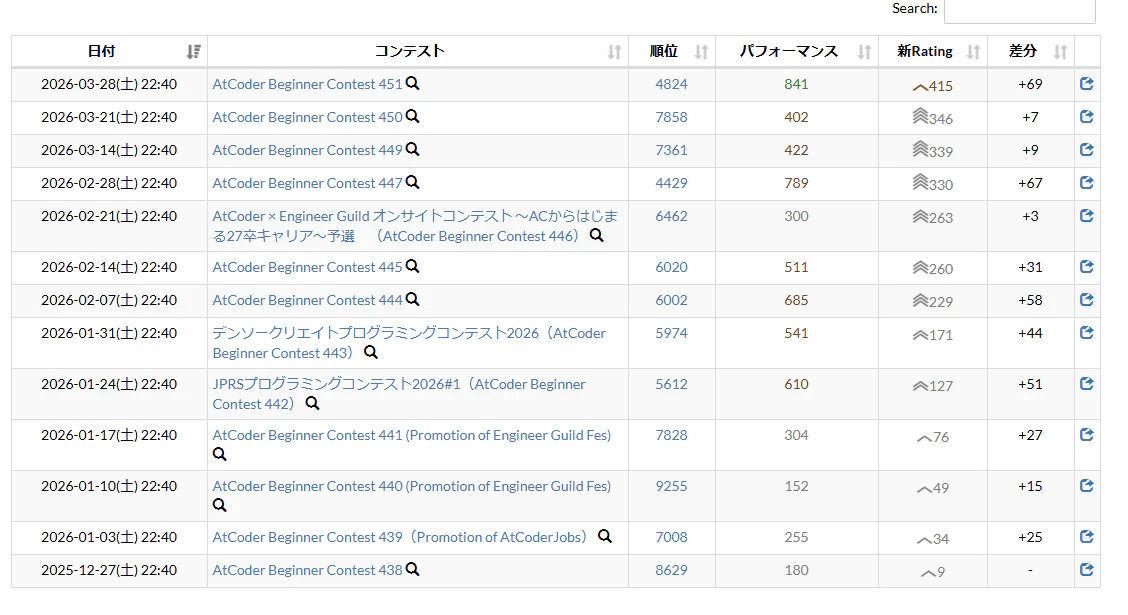Click the magnifier icon after Contest 439 title

click(605, 537)
